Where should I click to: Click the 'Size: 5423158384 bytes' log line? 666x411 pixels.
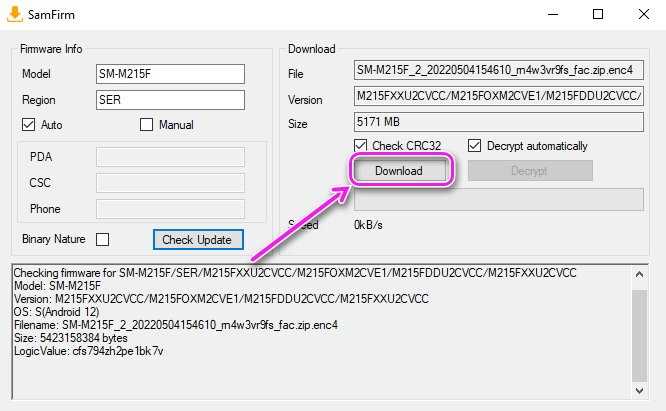[71, 338]
